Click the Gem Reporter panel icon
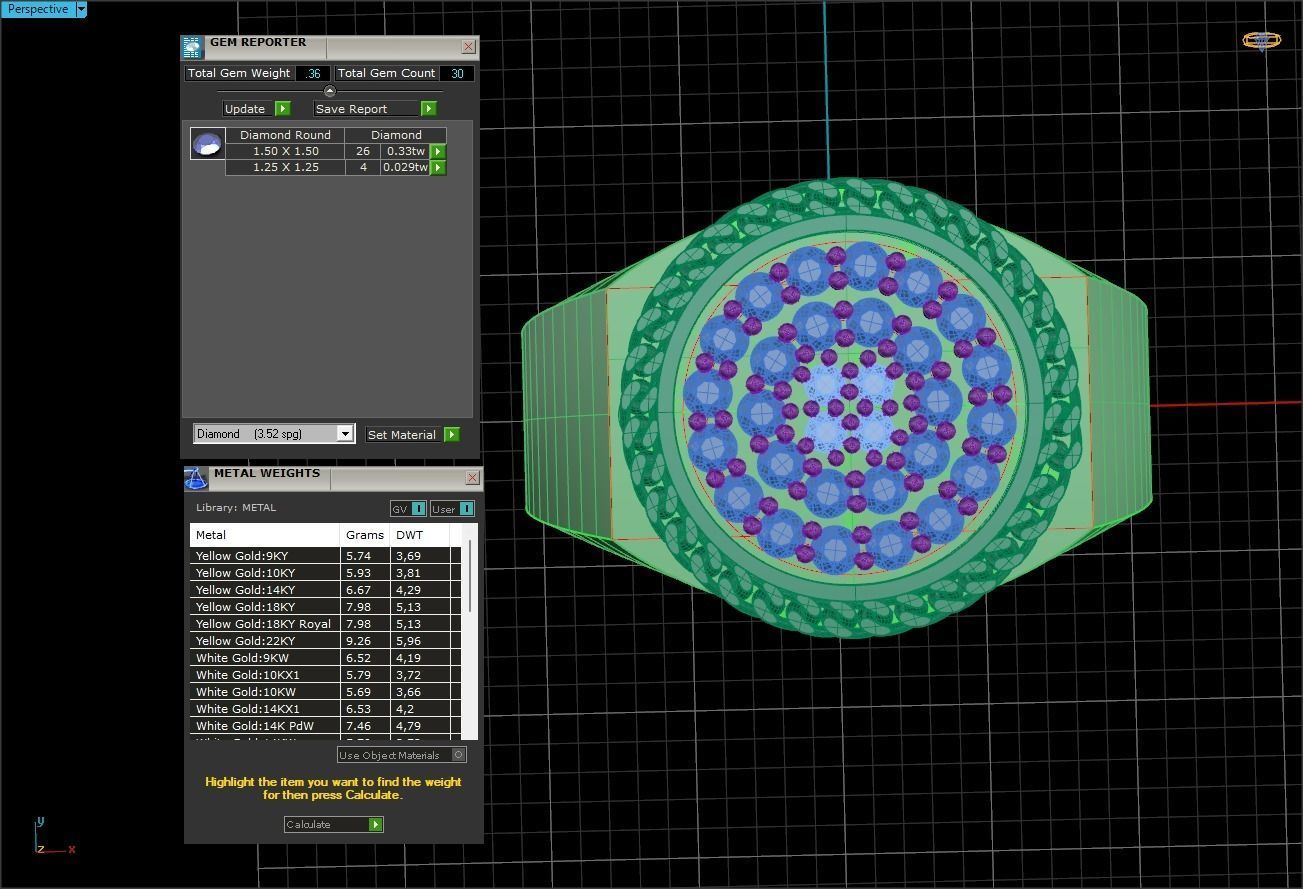 click(192, 47)
